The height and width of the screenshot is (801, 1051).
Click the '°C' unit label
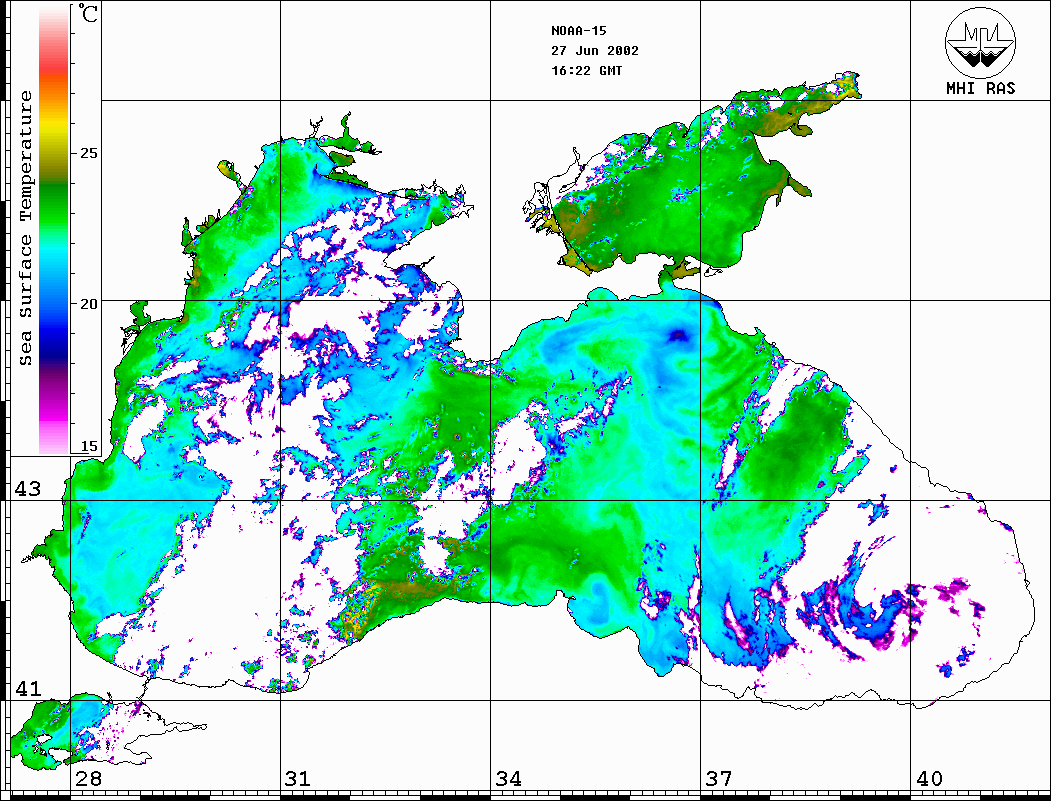pos(88,13)
